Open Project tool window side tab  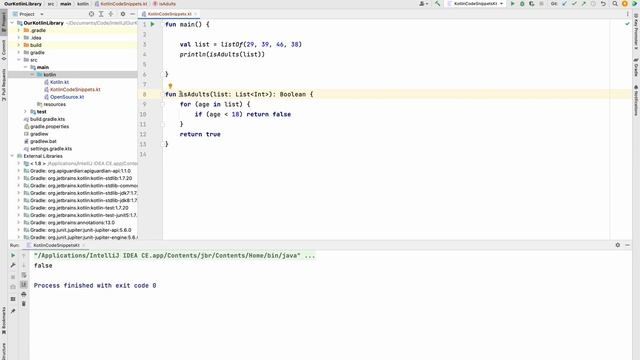4,22
